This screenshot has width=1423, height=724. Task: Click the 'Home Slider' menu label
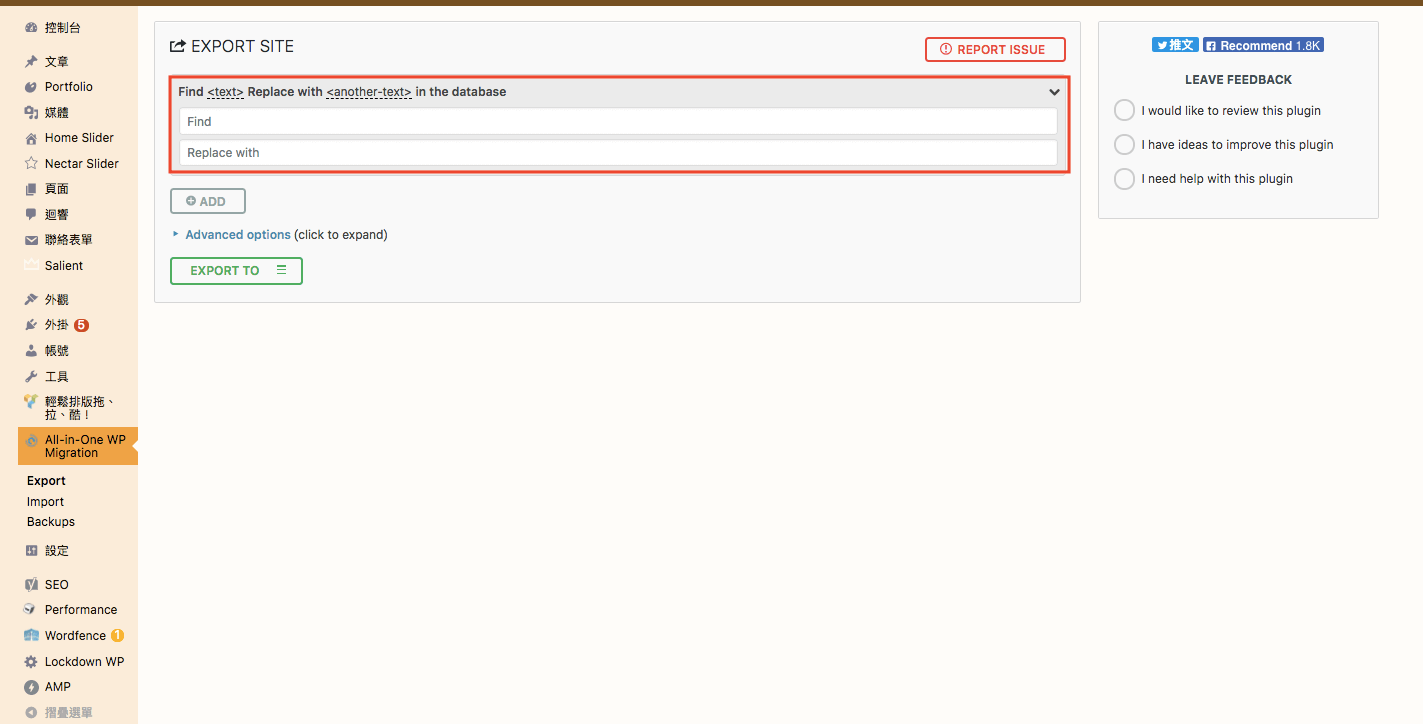pos(79,138)
